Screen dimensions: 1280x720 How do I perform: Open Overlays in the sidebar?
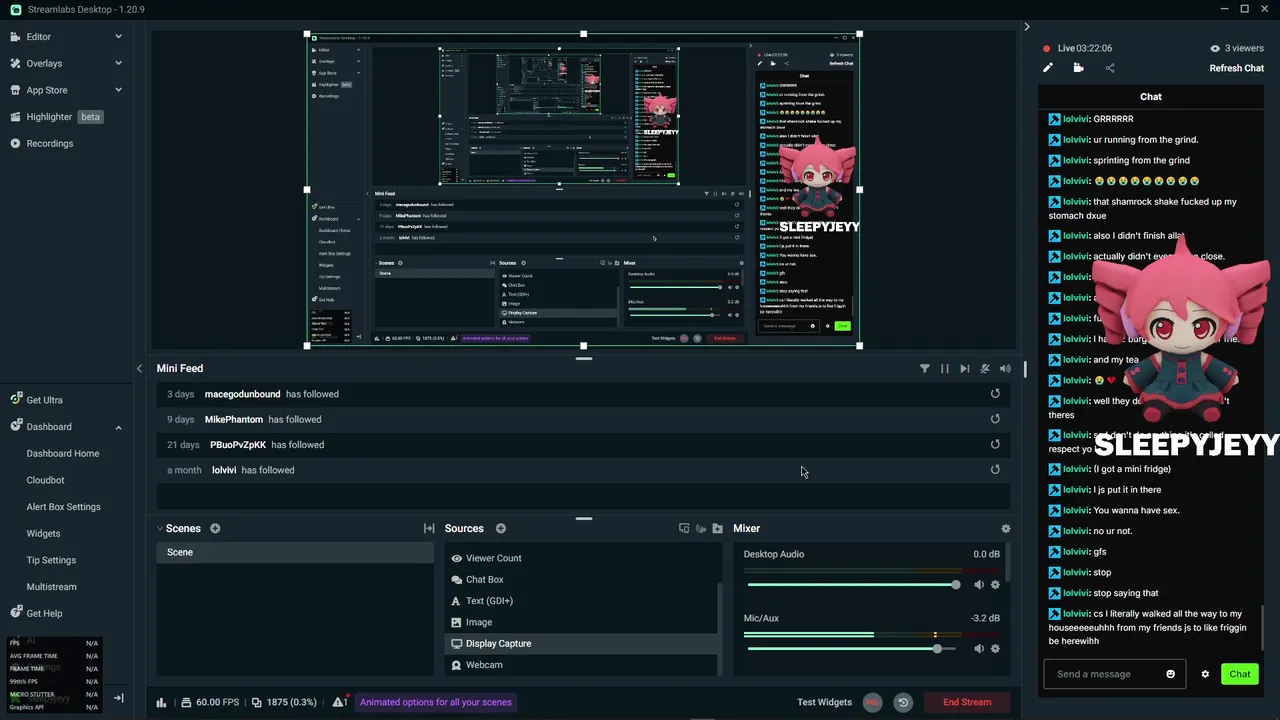tap(44, 63)
